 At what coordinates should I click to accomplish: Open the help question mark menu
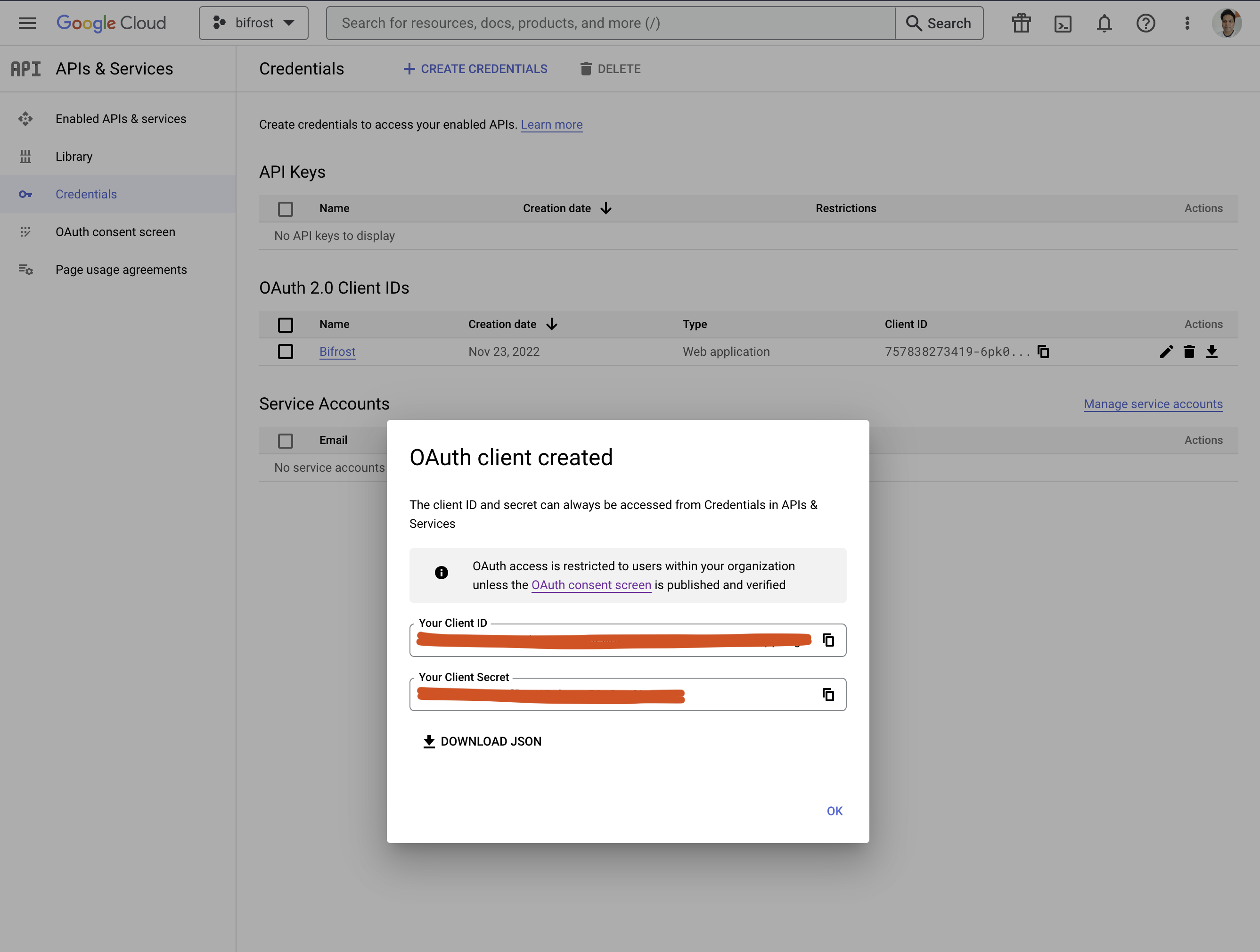point(1145,24)
